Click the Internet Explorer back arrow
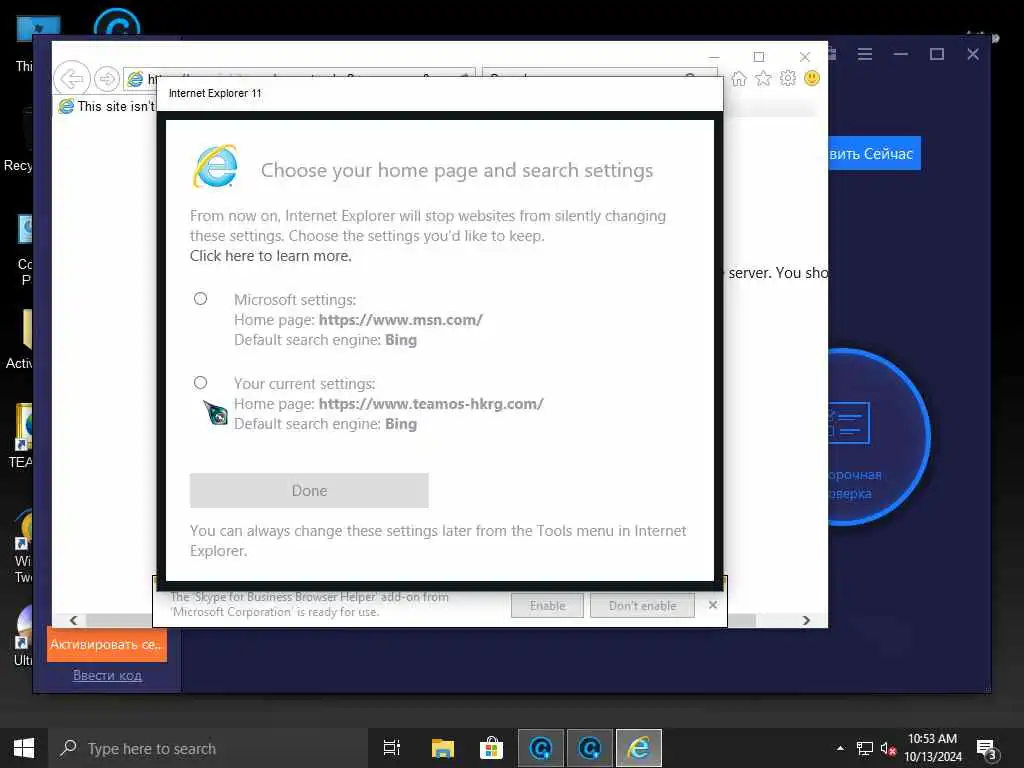The width and height of the screenshot is (1024, 768). coord(72,79)
